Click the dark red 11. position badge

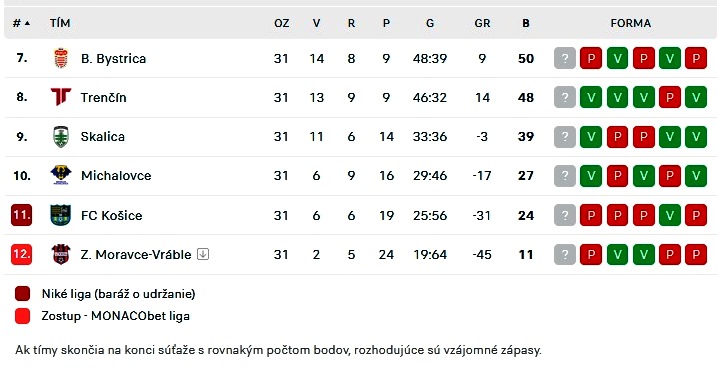pyautogui.click(x=21, y=215)
